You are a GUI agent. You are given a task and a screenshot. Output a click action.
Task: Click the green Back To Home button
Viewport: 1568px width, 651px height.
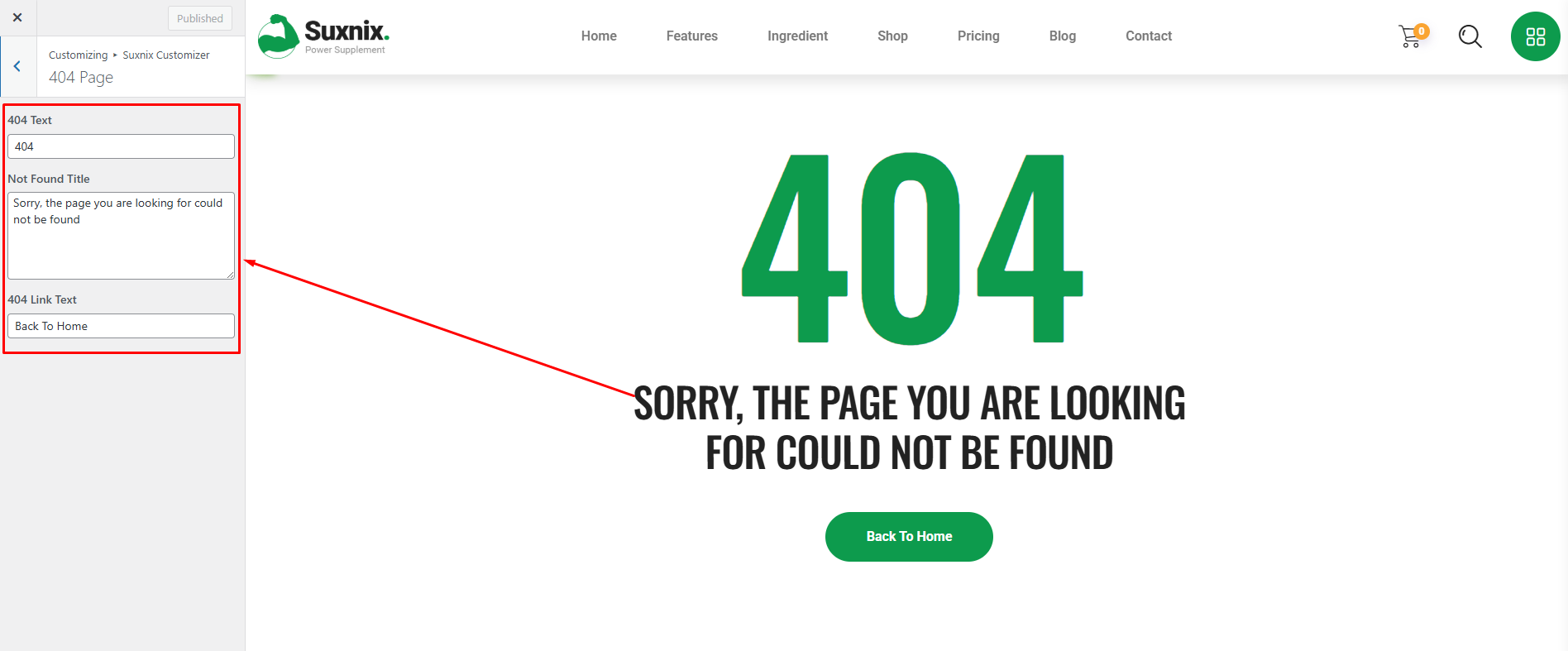(909, 537)
